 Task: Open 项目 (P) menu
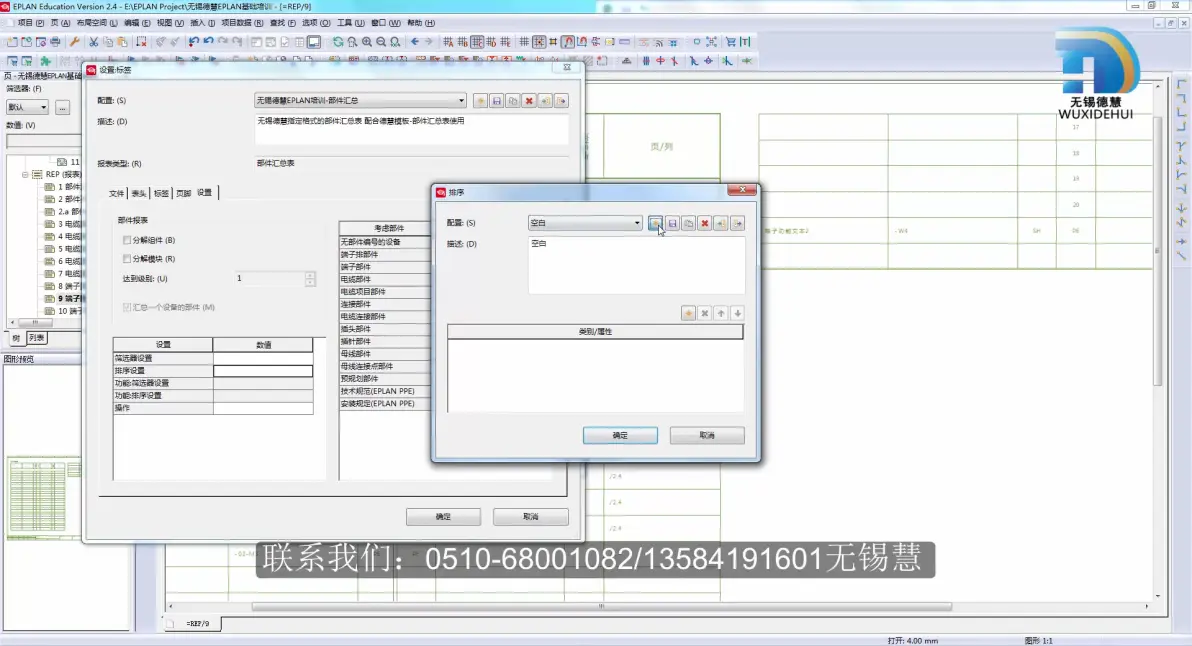click(x=30, y=23)
